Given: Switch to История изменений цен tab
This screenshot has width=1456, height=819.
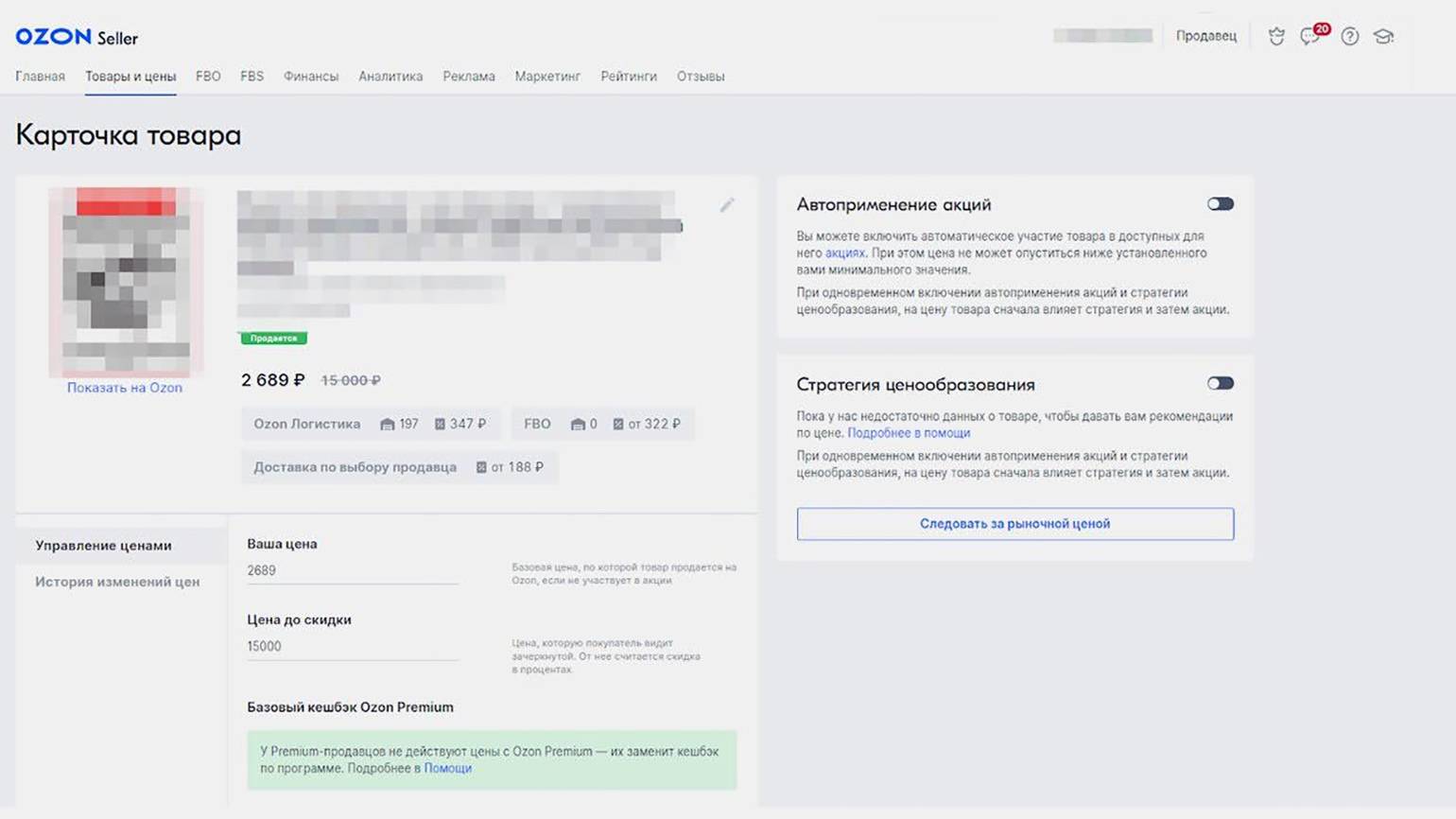Looking at the screenshot, I should 117,582.
